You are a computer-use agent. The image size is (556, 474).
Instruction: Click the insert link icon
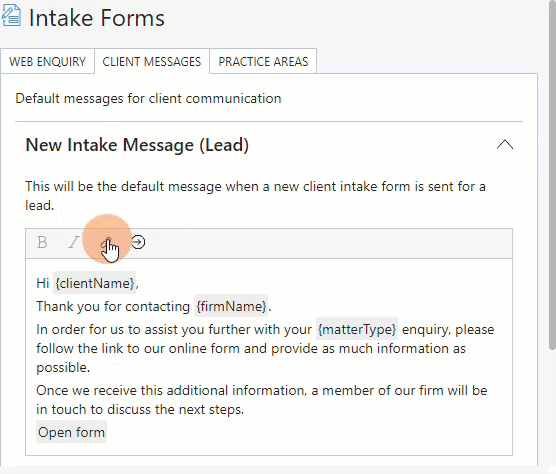pyautogui.click(x=106, y=242)
